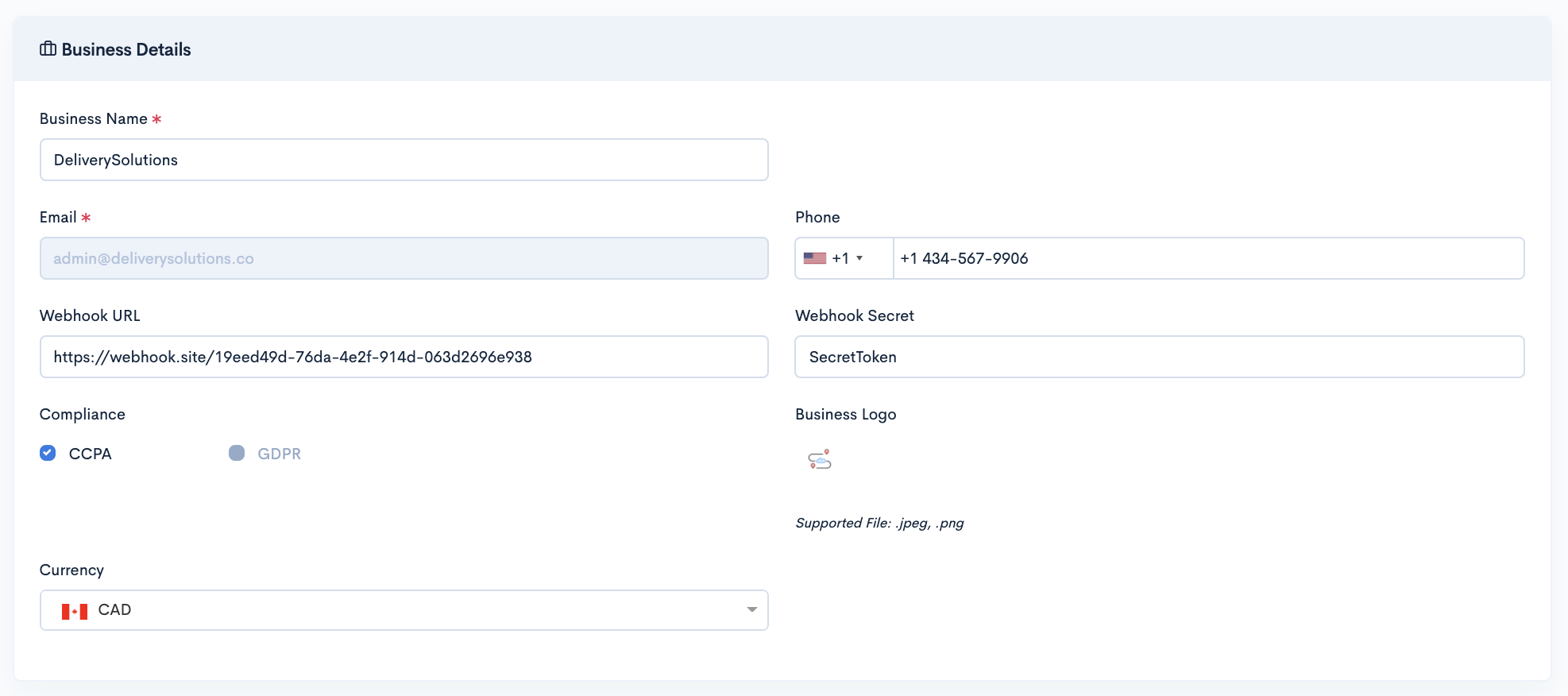Click the US flag in phone country selector
This screenshot has height=696, width=1568.
pyautogui.click(x=814, y=258)
